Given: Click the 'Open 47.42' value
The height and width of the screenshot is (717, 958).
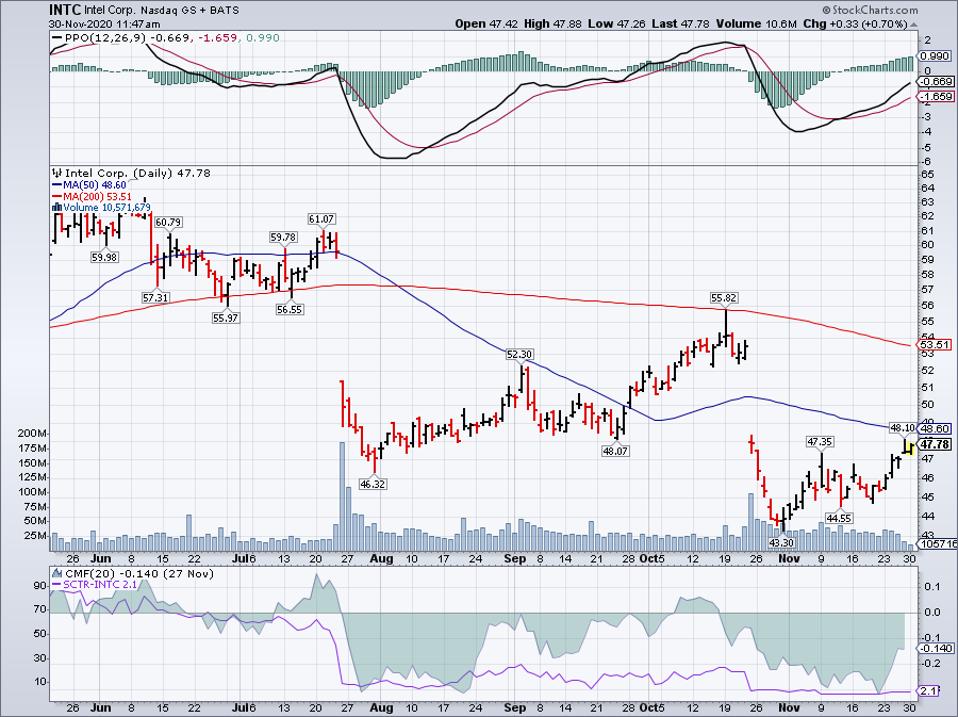Looking at the screenshot, I should point(486,24).
